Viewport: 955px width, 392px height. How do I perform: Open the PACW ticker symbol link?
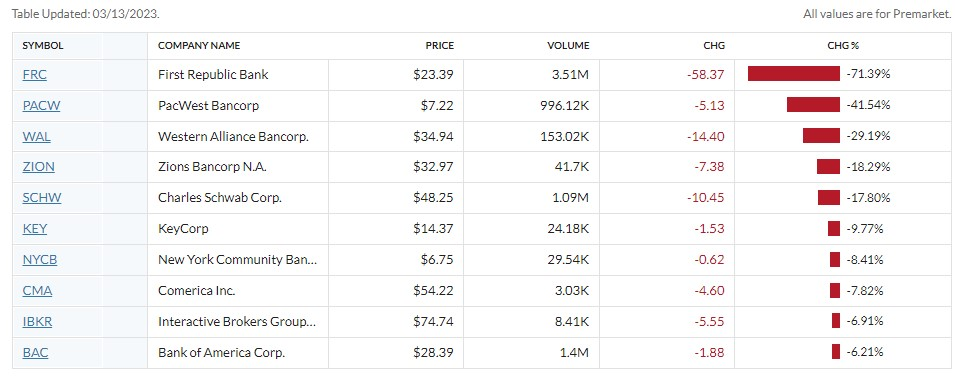point(41,106)
